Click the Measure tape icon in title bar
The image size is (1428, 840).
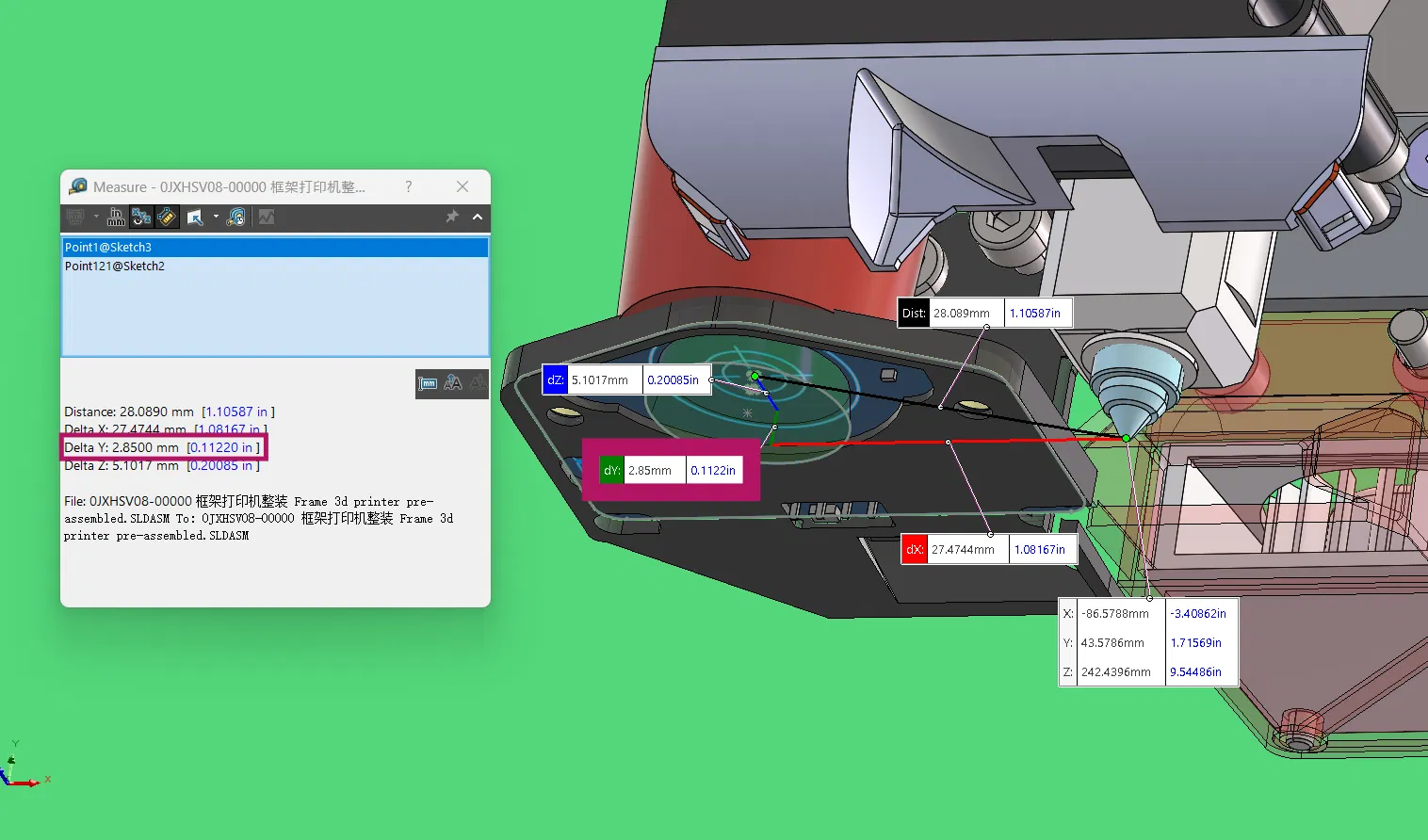78,186
